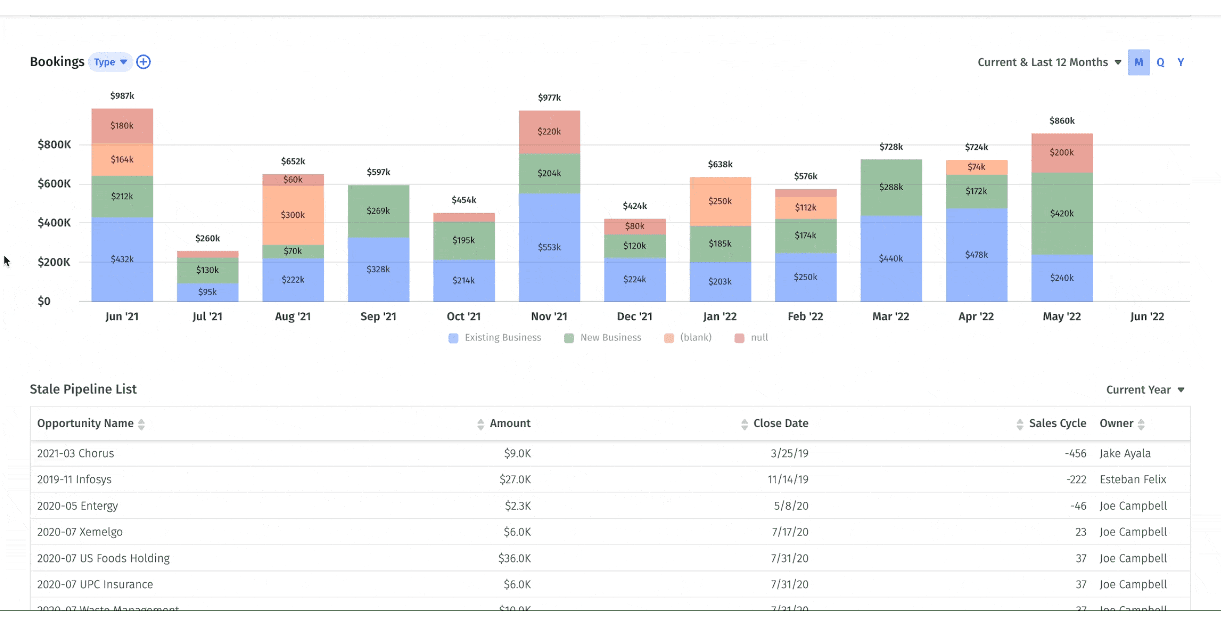1221x621 pixels.
Task: Toggle Existing Business legend series
Action: (495, 338)
